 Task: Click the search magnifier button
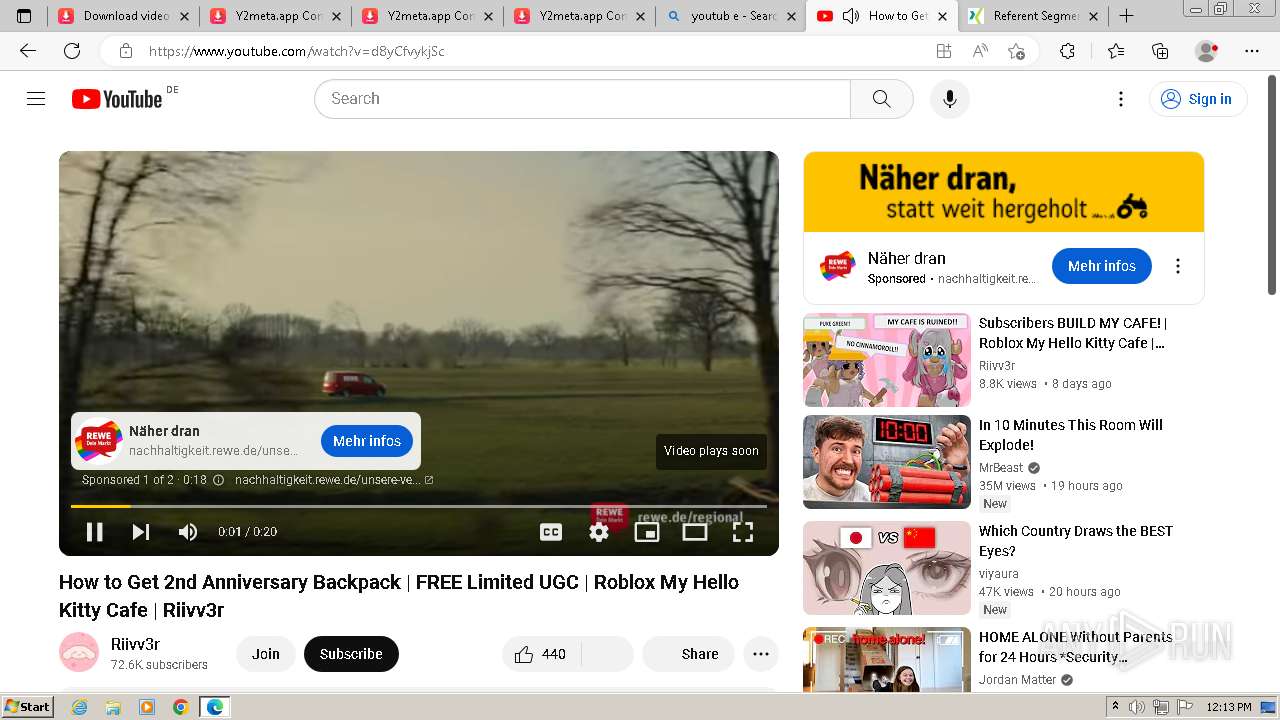(881, 99)
